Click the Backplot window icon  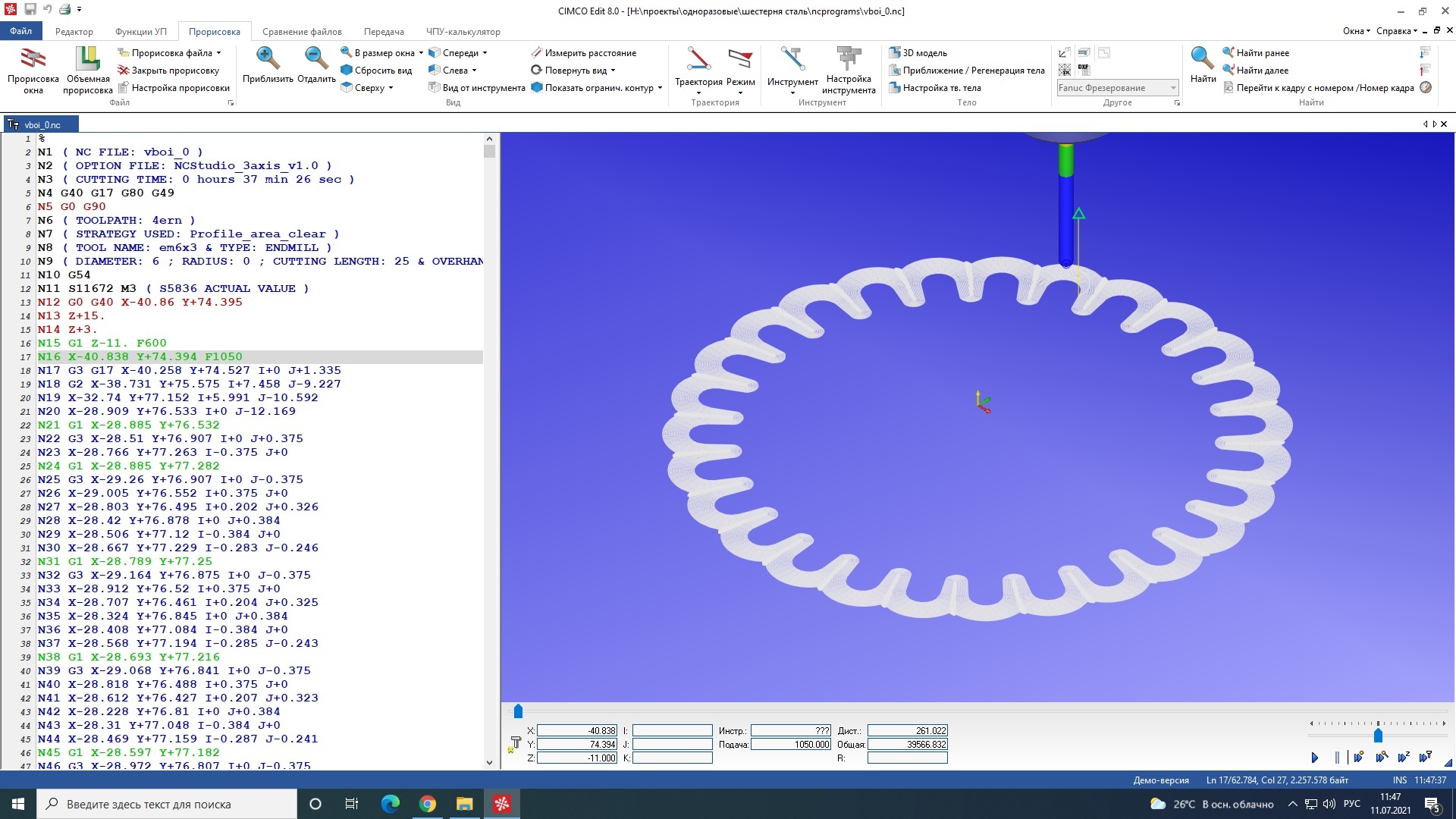[x=33, y=58]
